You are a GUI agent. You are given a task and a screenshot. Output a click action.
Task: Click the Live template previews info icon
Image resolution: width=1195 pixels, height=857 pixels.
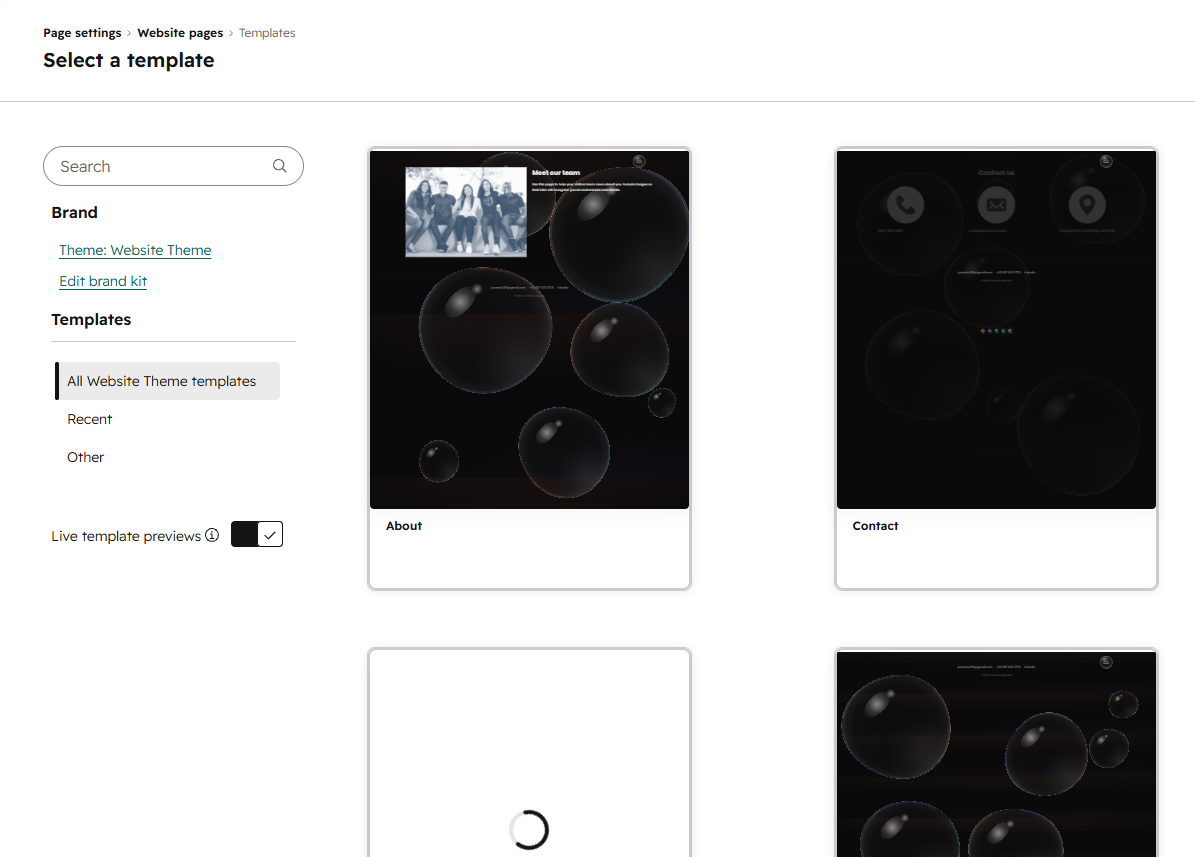click(x=212, y=535)
